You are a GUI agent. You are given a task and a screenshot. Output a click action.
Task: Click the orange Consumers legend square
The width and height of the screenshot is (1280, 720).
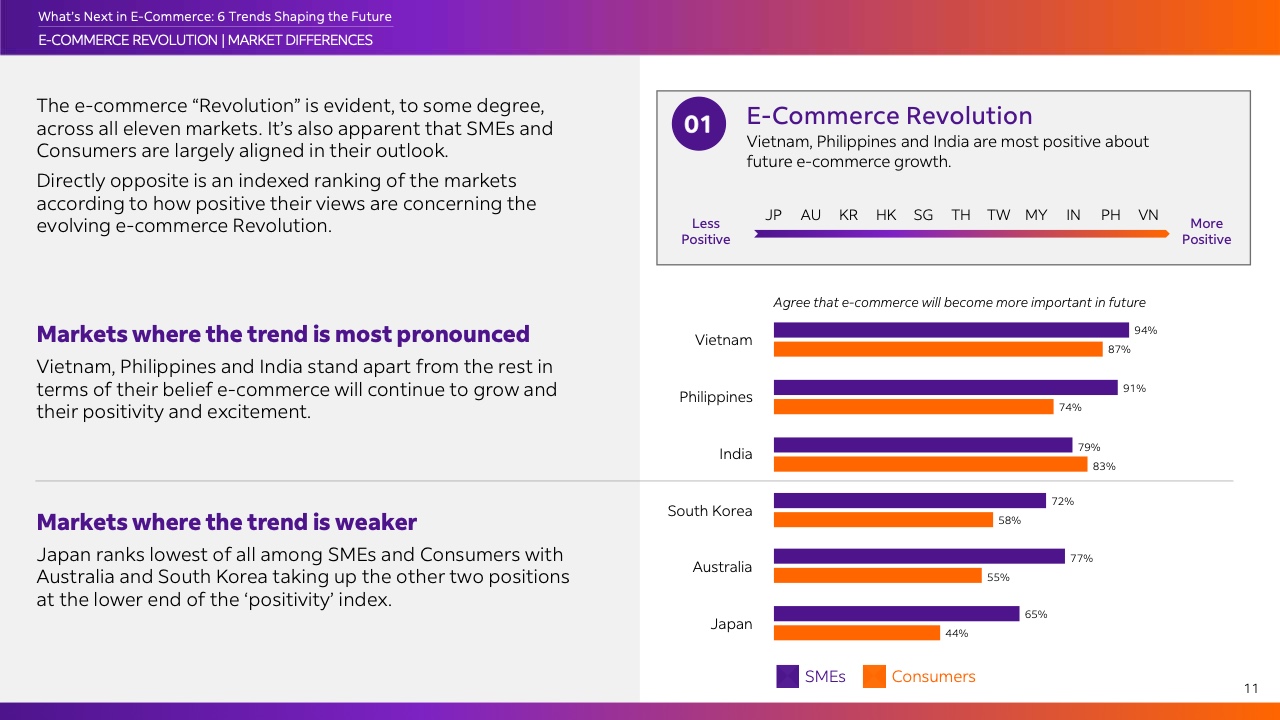(x=874, y=676)
